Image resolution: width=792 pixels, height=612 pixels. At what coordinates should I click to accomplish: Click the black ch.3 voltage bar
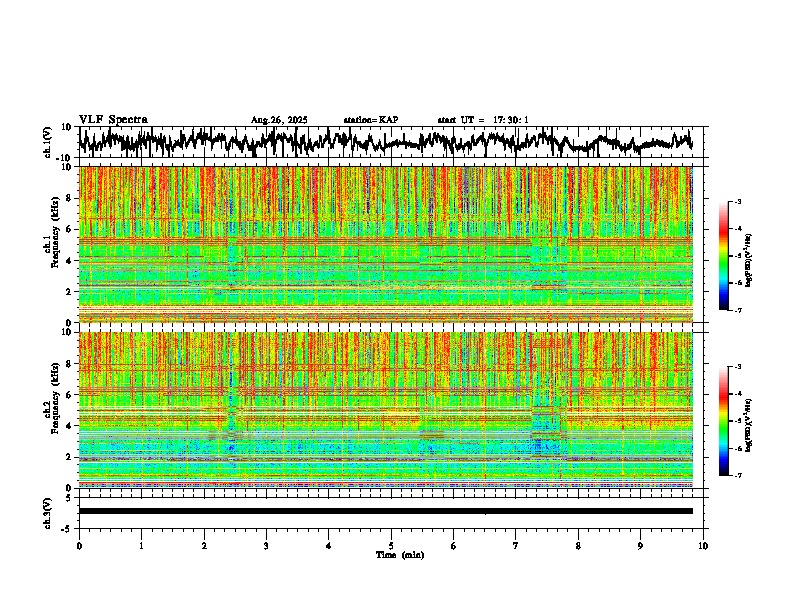(386, 511)
